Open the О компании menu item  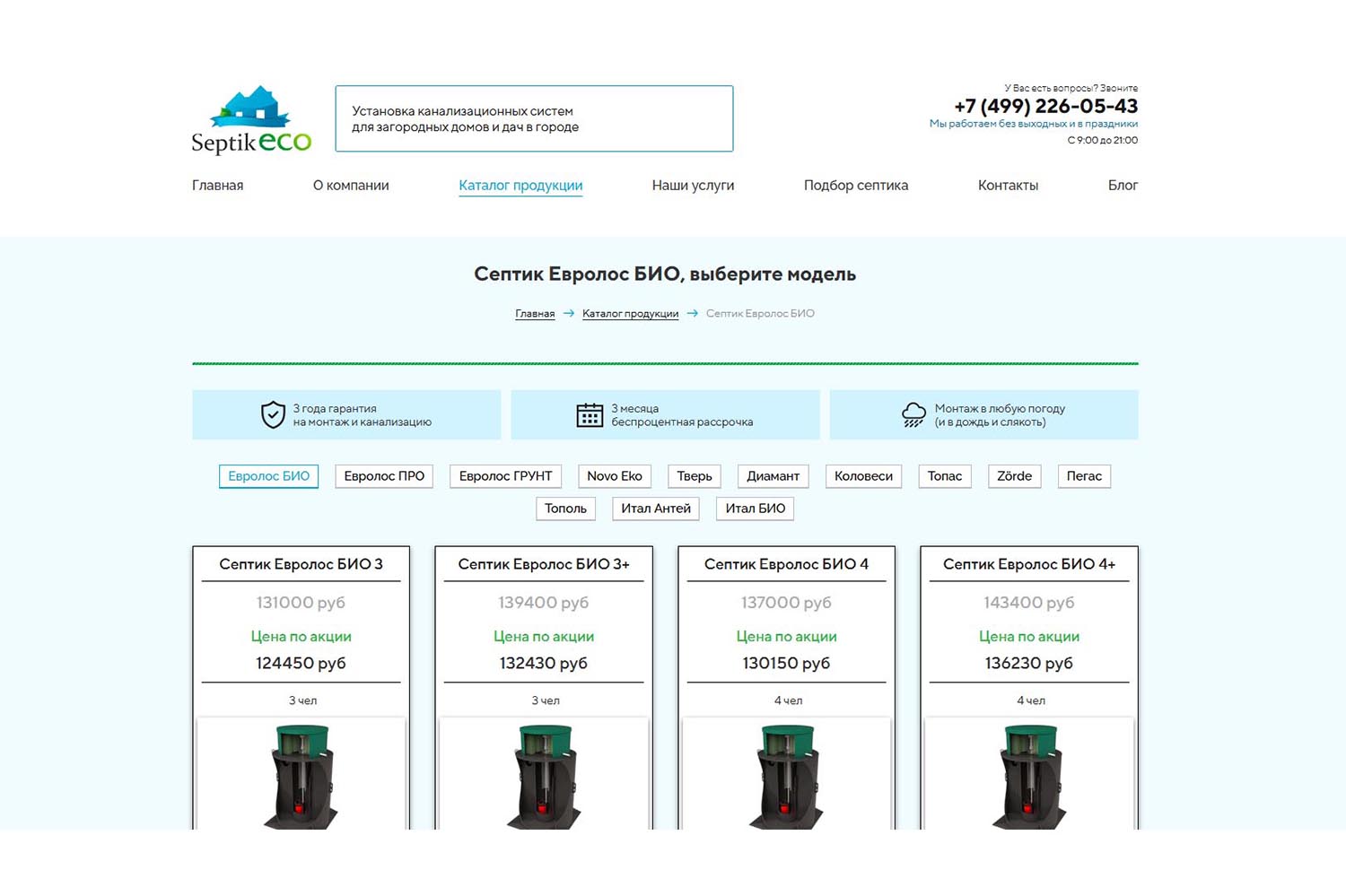pyautogui.click(x=351, y=186)
